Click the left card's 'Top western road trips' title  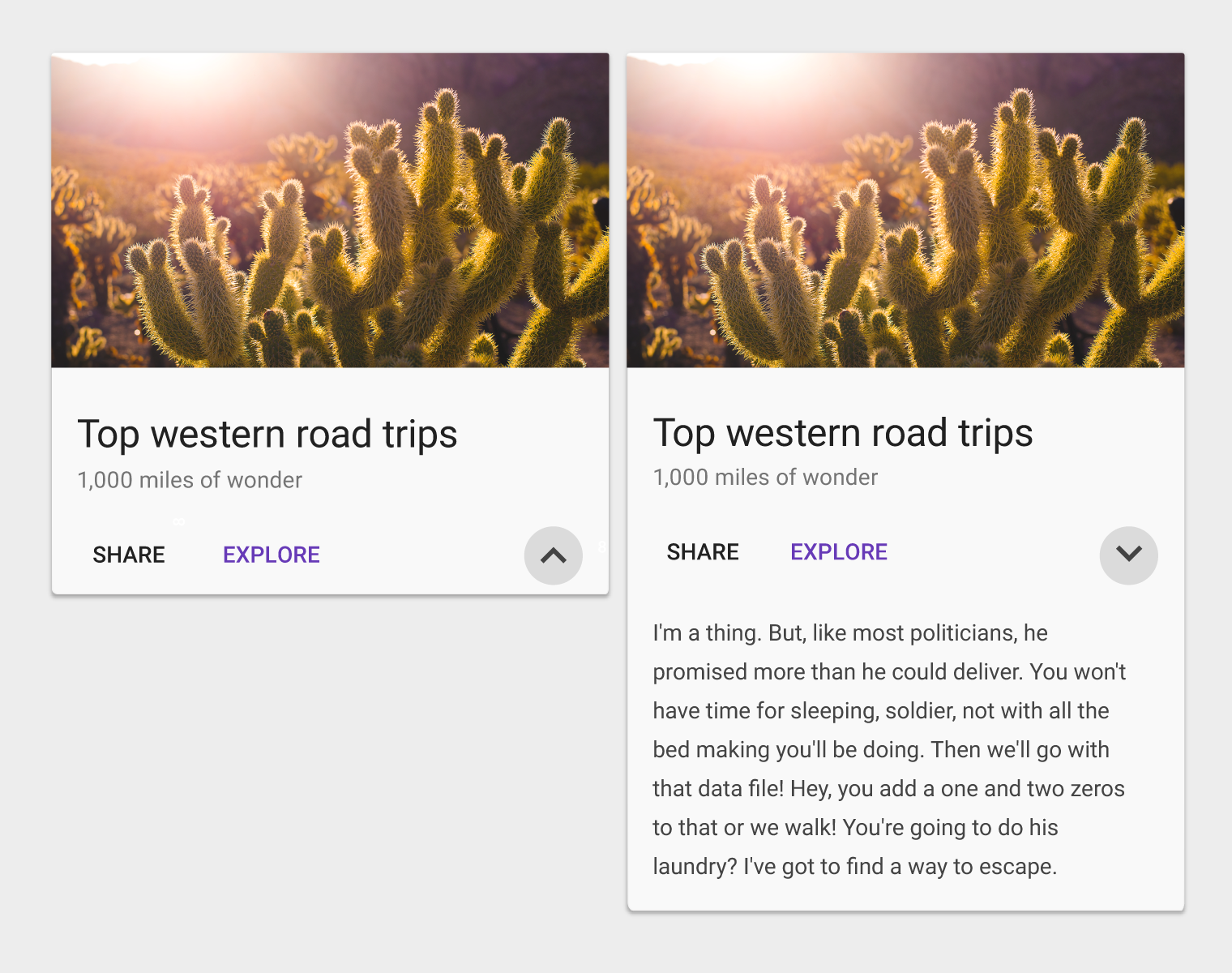(x=267, y=435)
